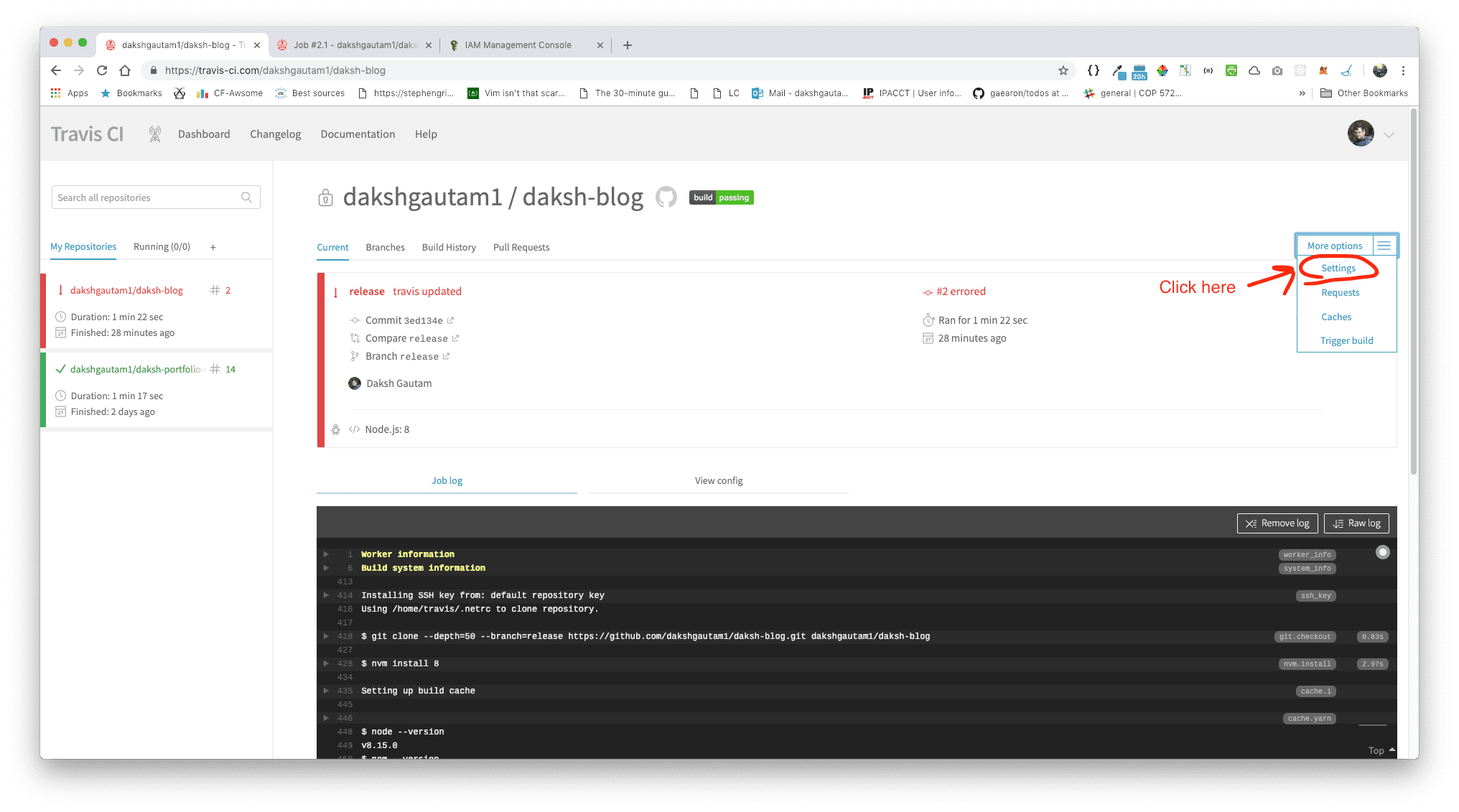Show hidden bookmarks overflow chevron

pos(1302,93)
